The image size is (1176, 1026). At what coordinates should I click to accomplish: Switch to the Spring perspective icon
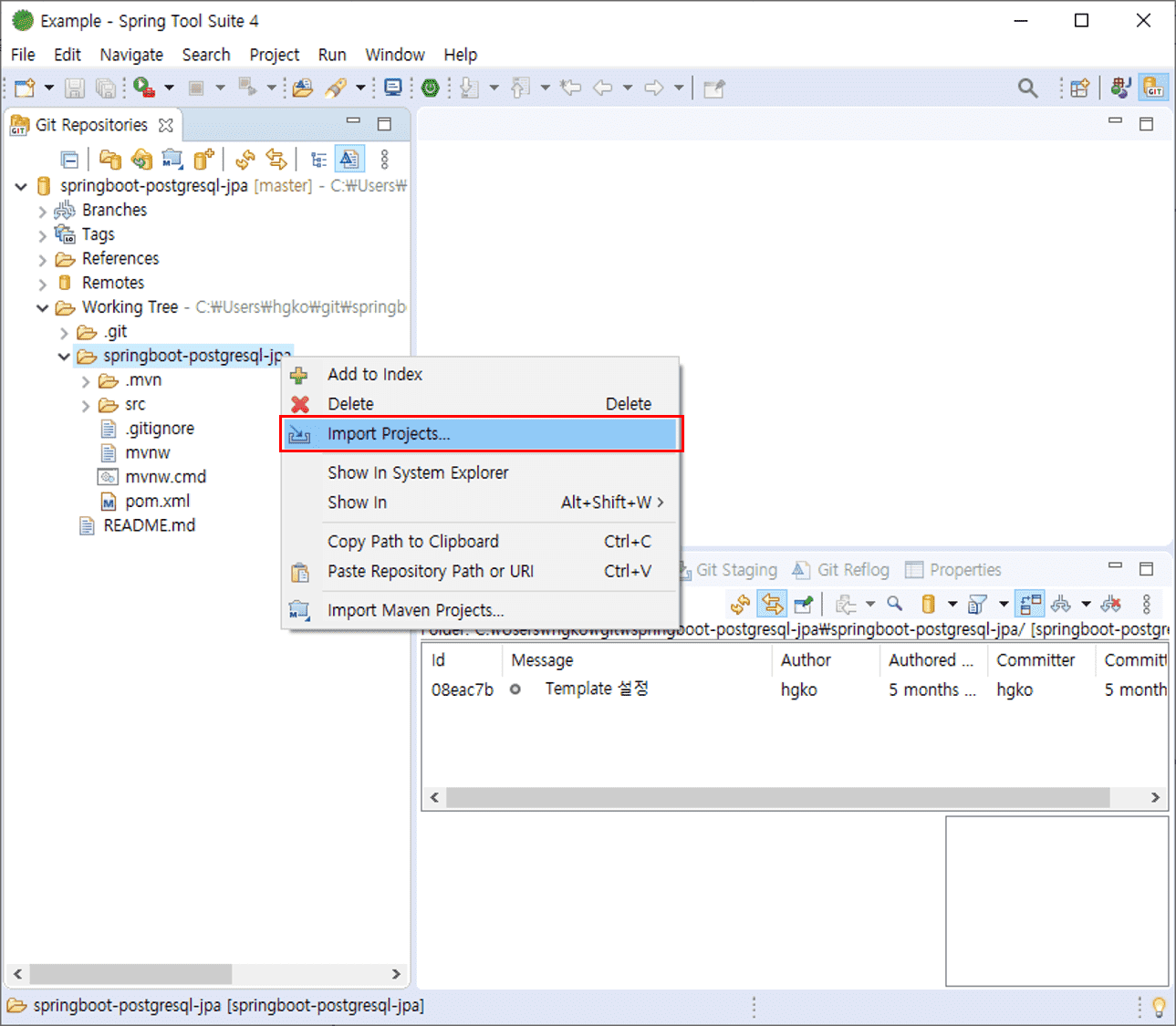click(1121, 88)
